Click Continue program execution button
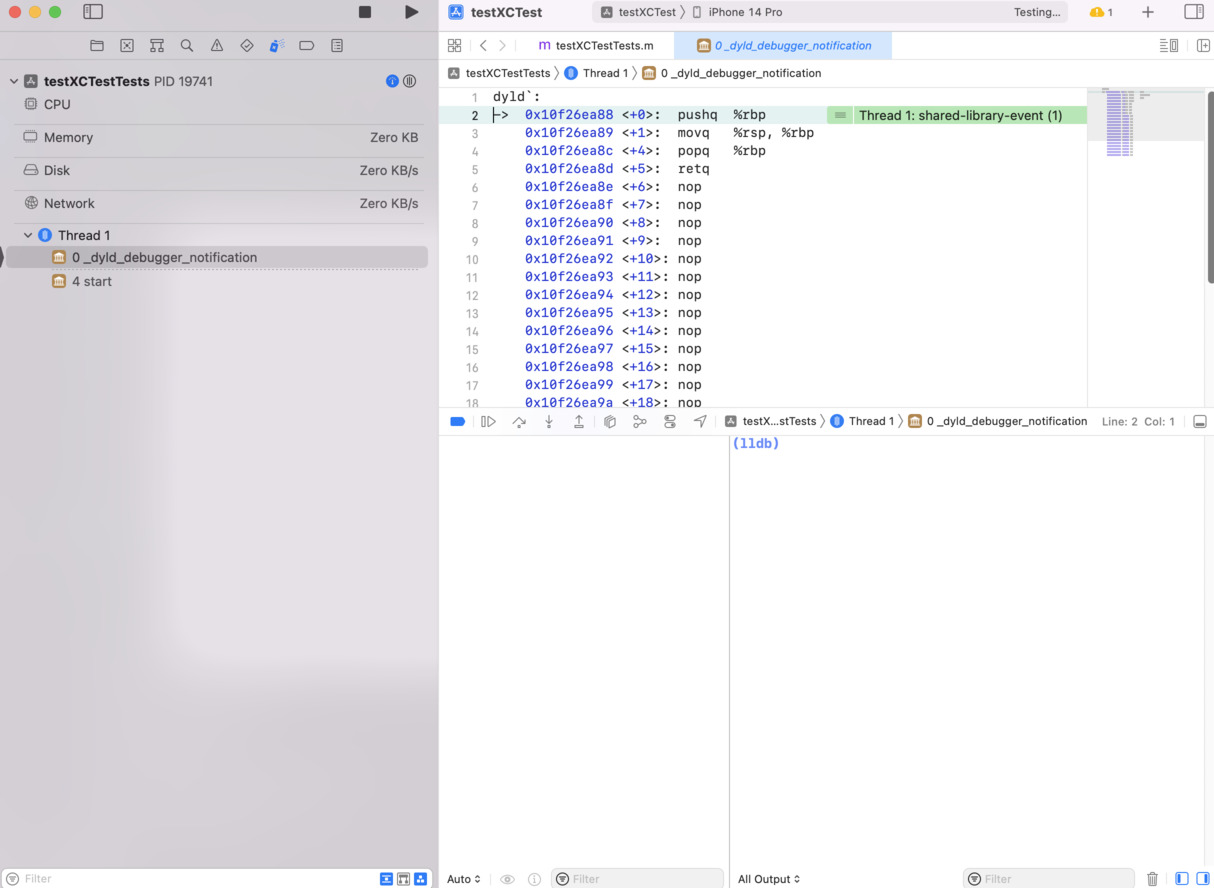 pos(488,421)
